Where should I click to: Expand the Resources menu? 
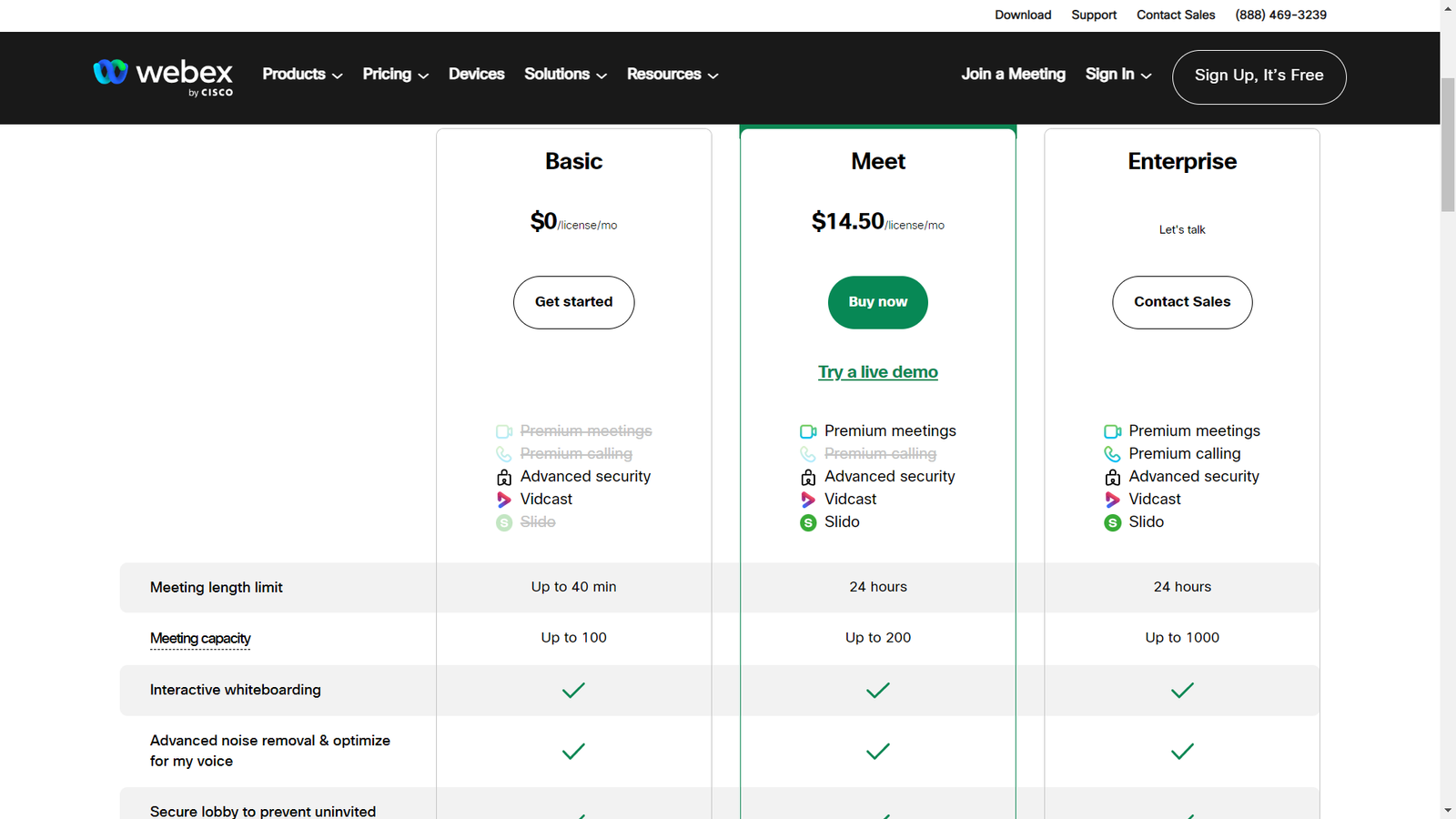click(x=672, y=75)
